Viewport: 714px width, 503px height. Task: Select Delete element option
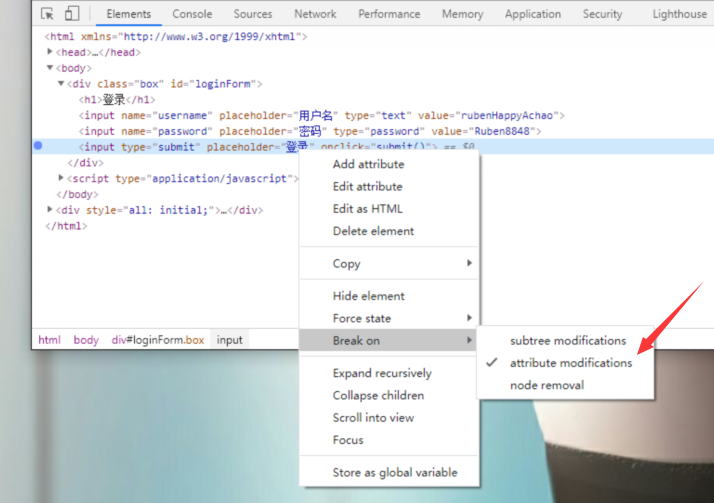tap(373, 231)
